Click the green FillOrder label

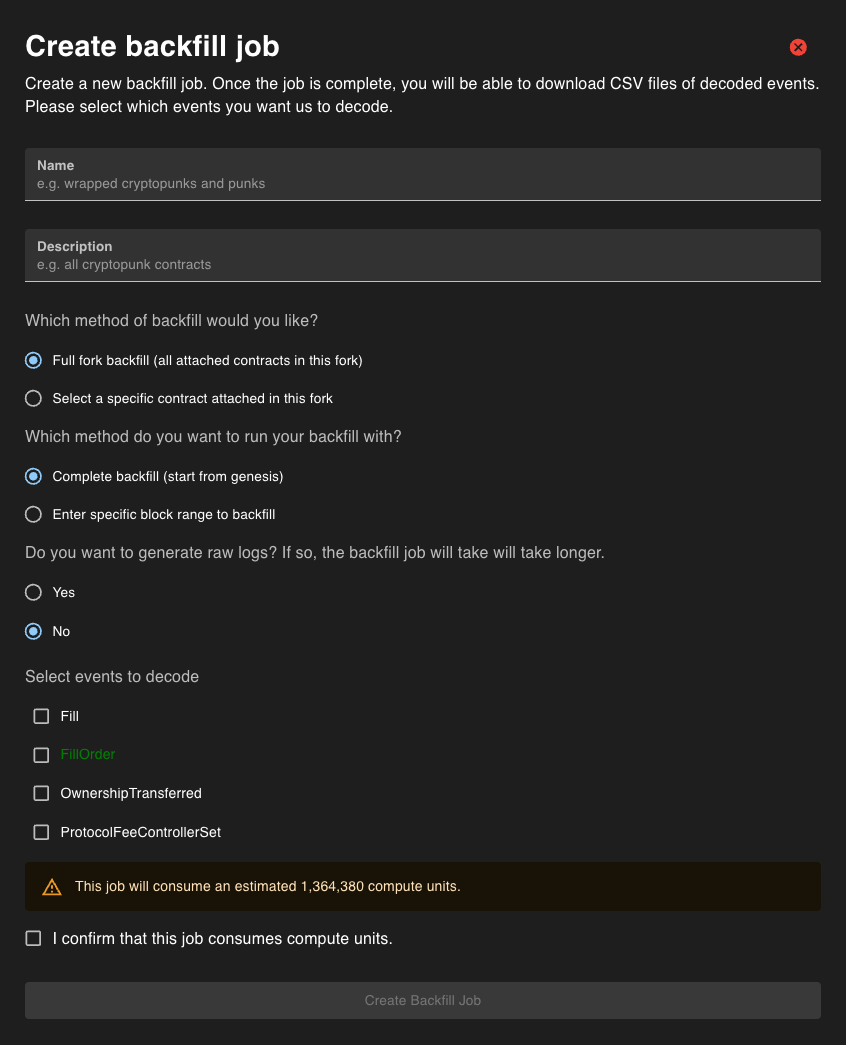(88, 755)
